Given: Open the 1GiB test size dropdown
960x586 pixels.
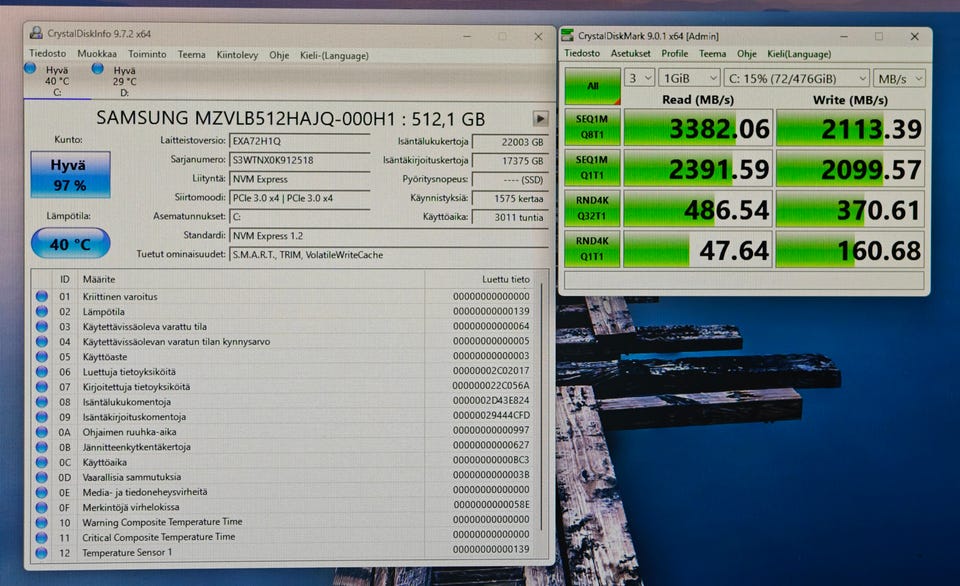Looking at the screenshot, I should click(688, 78).
